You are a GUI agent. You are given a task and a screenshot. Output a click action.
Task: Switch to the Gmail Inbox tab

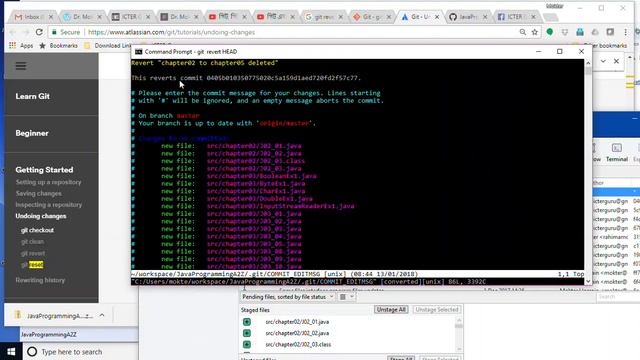33,17
